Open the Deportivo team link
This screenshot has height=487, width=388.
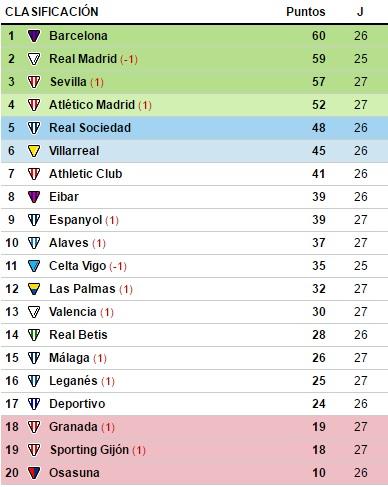(x=77, y=404)
